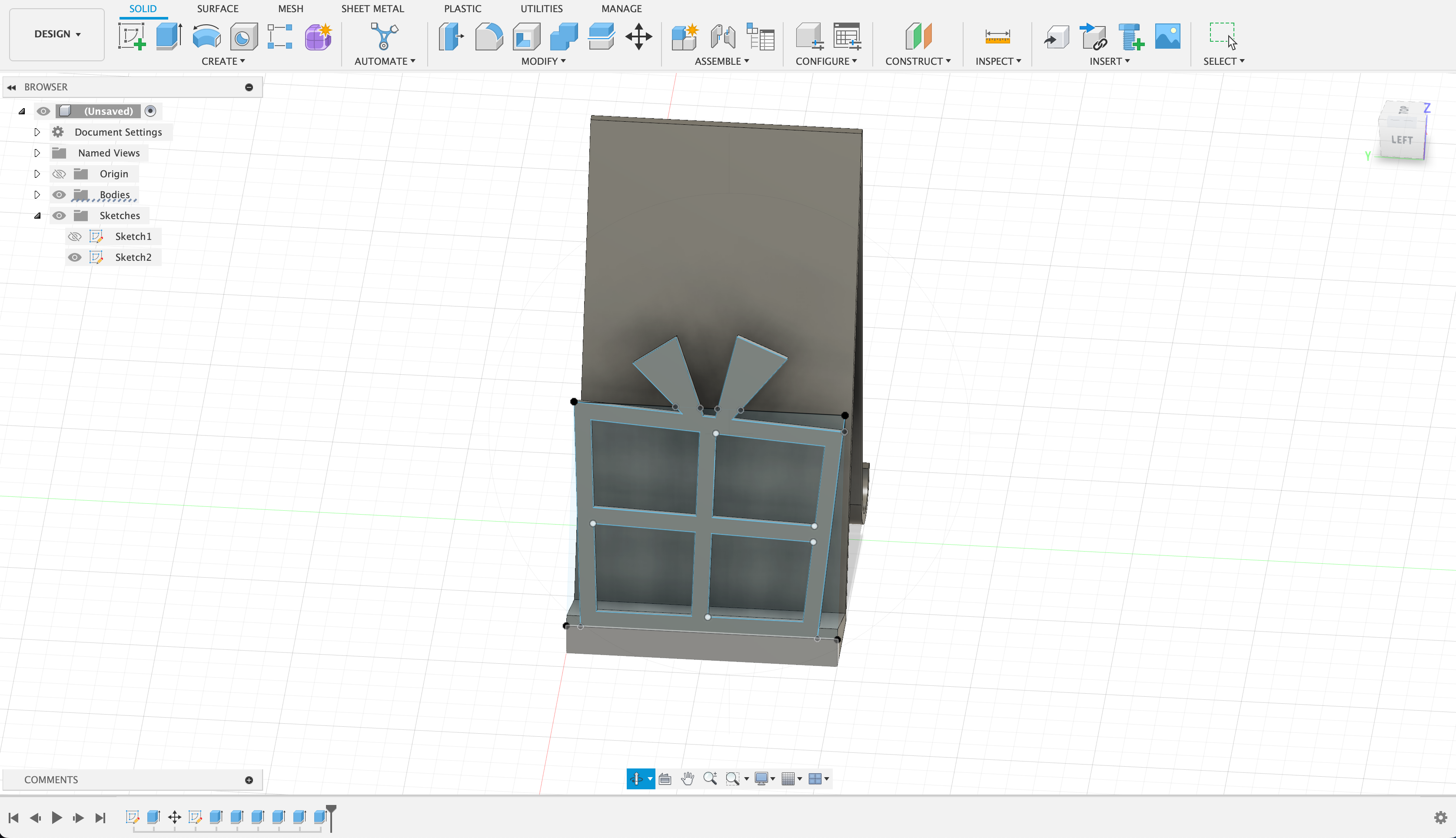The image size is (1456, 838).
Task: Select the Joint tool in Assemble
Action: (x=722, y=36)
